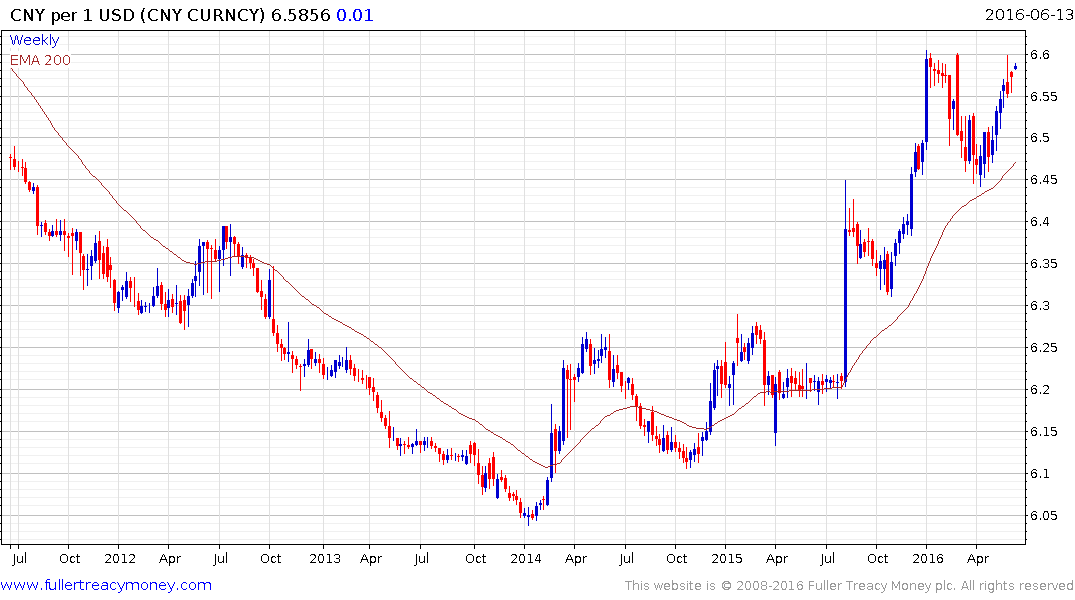
Task: Click the 6.25 price axis label
Action: (x=1043, y=348)
